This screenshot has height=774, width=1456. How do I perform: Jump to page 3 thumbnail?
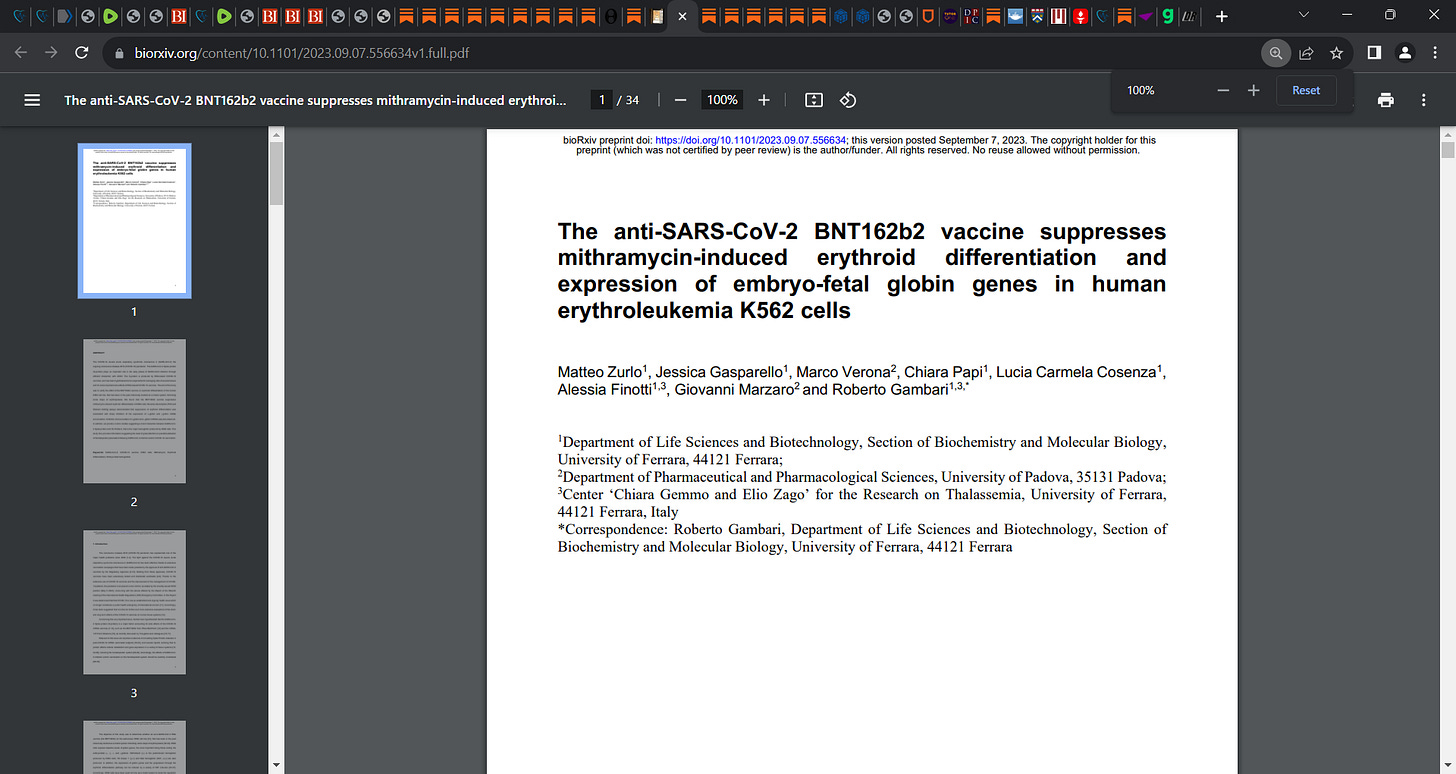134,603
